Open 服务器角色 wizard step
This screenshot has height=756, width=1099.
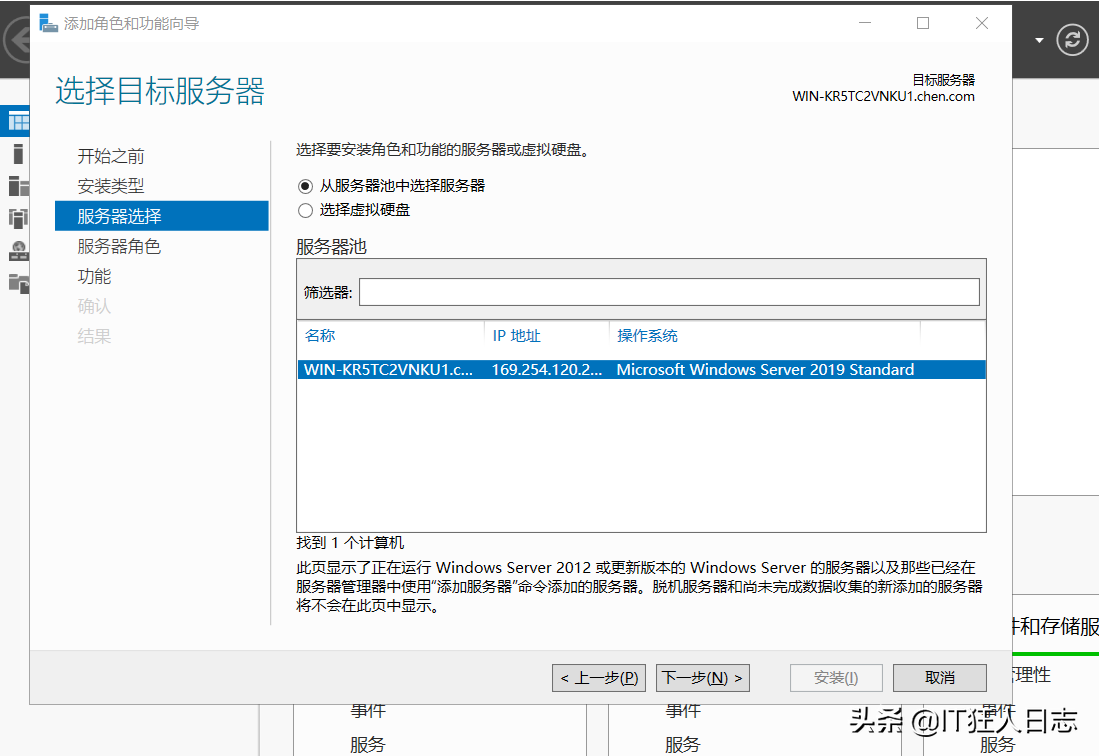(119, 246)
